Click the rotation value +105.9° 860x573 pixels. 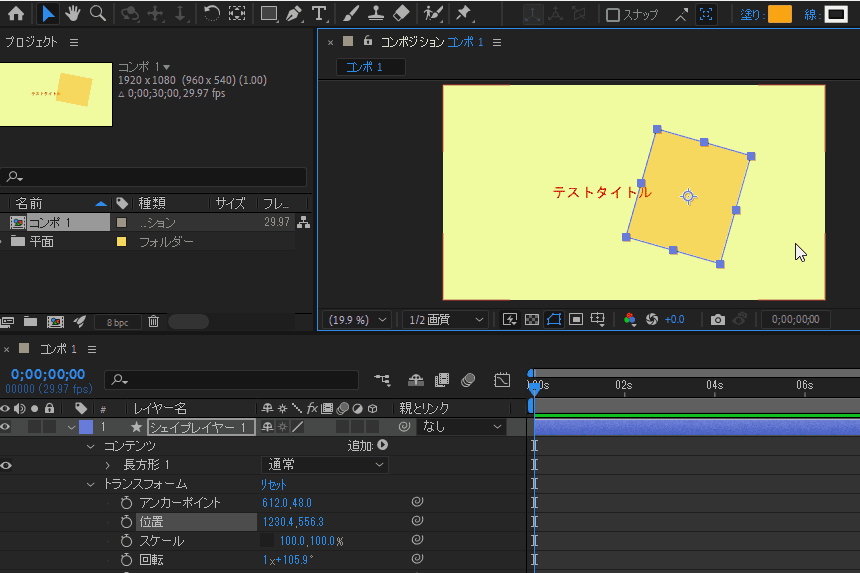coord(295,560)
